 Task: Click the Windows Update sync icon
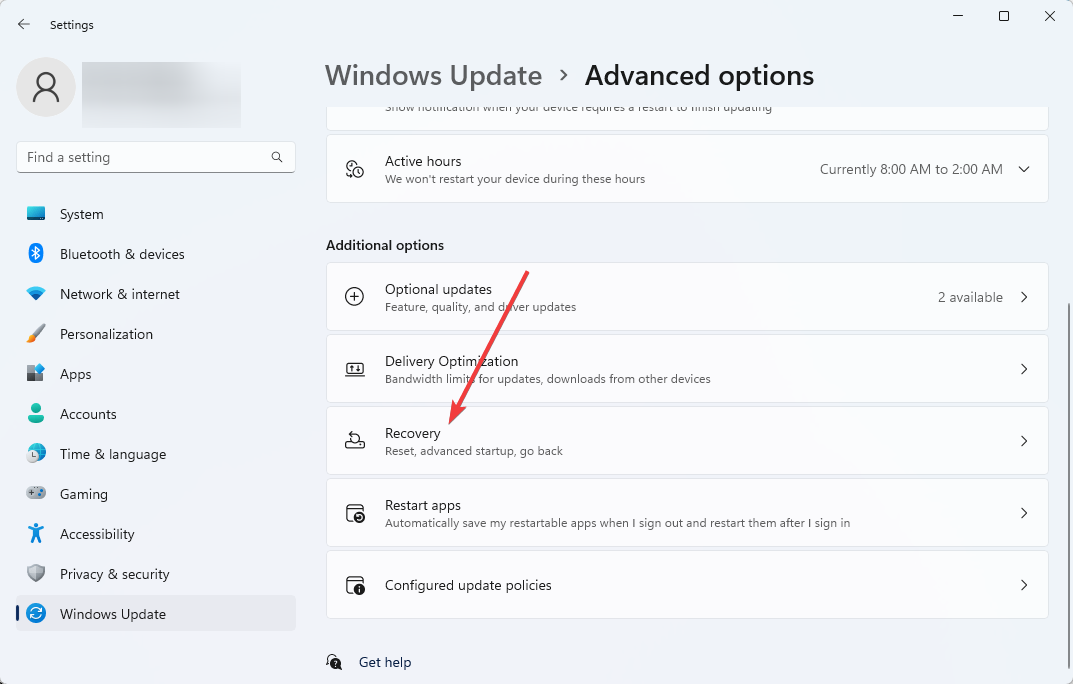click(36, 614)
